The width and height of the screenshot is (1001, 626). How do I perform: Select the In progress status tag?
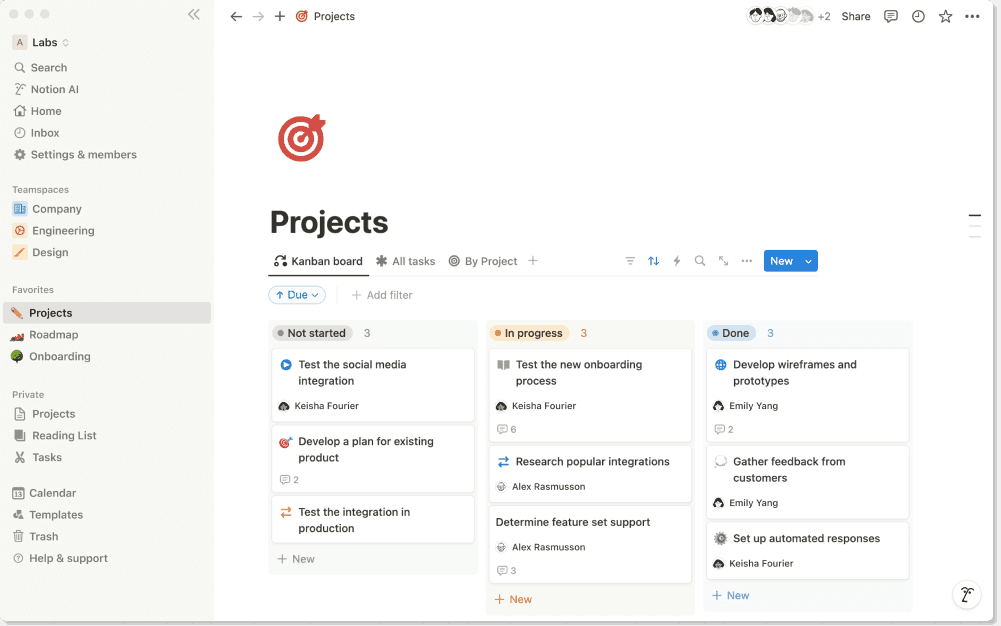coord(529,333)
